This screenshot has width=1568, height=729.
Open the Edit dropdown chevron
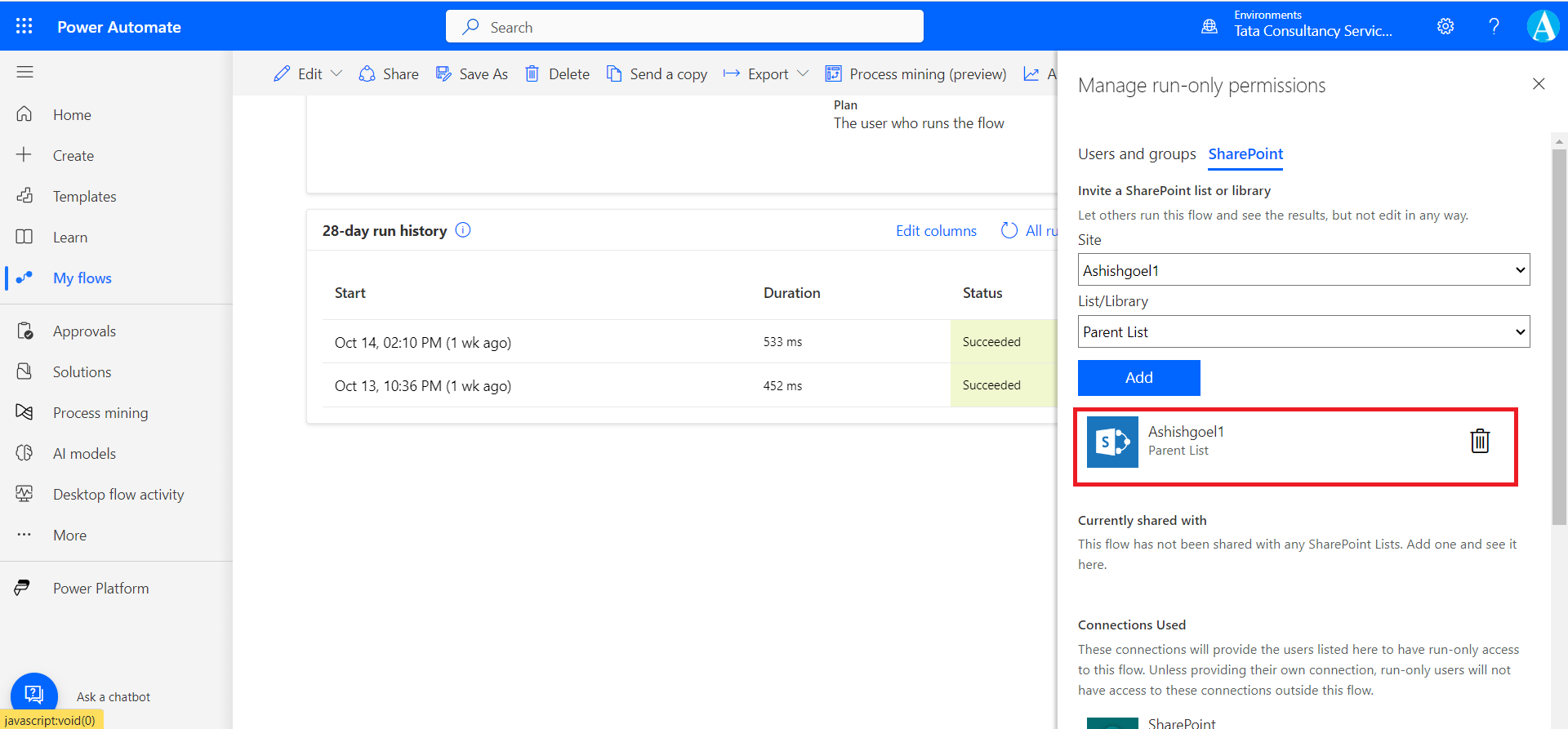point(337,74)
